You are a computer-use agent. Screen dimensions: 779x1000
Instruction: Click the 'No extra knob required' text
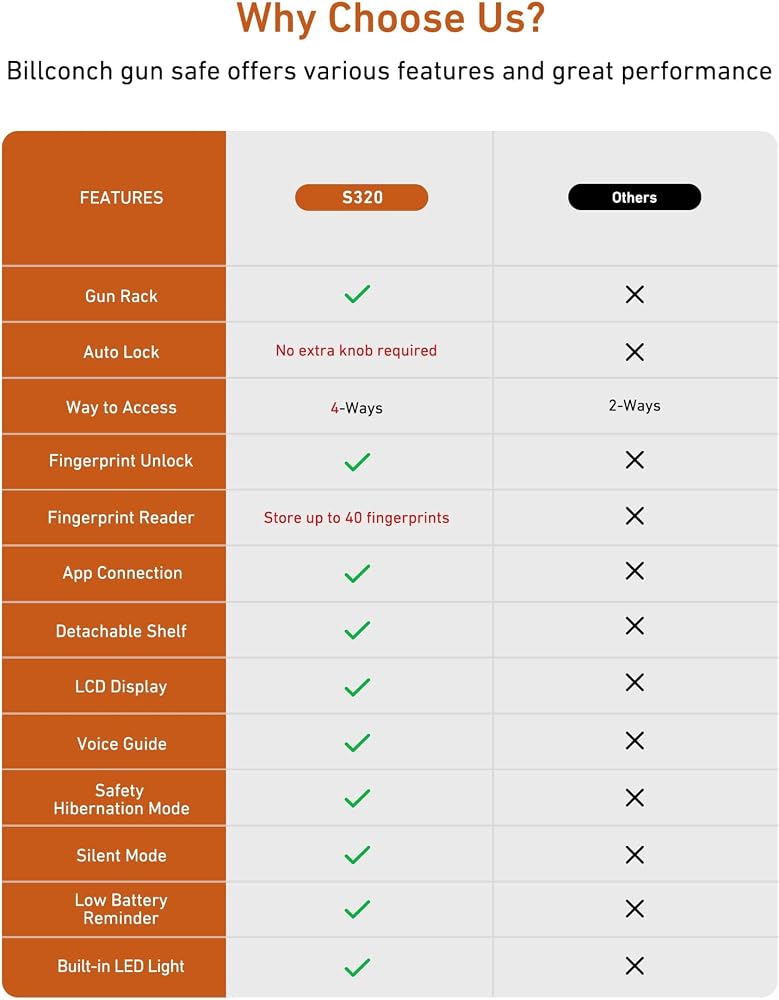tap(356, 350)
